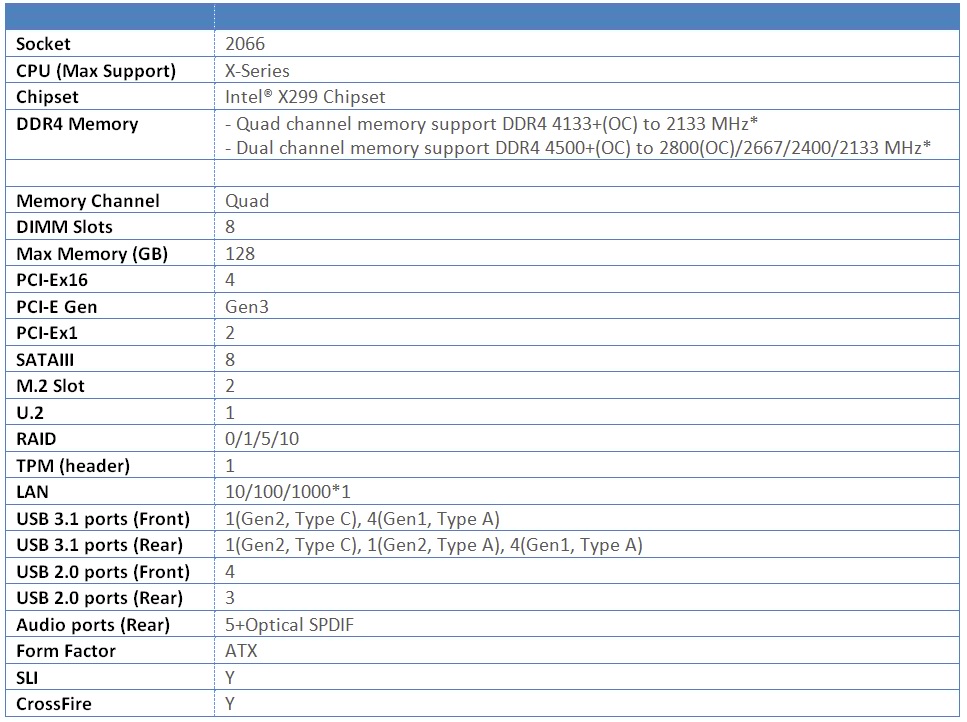Click the Socket row label
Viewport: 967px width, 722px height.
44,44
